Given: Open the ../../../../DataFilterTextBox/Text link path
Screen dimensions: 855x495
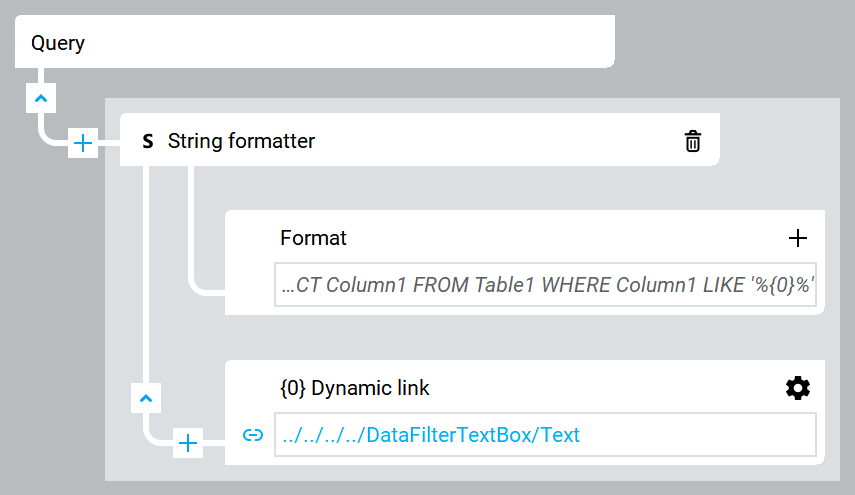Looking at the screenshot, I should click(431, 435).
